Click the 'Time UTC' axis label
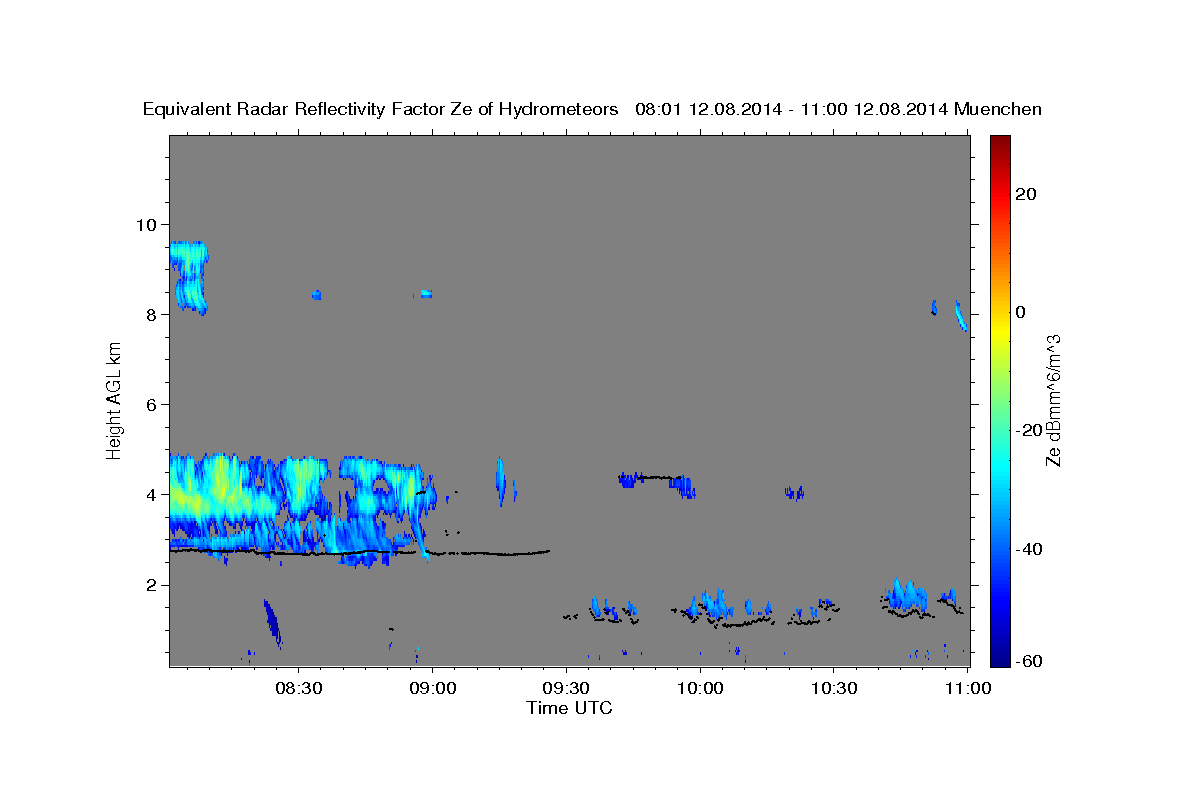Image resolution: width=1200 pixels, height=800 pixels. [569, 708]
